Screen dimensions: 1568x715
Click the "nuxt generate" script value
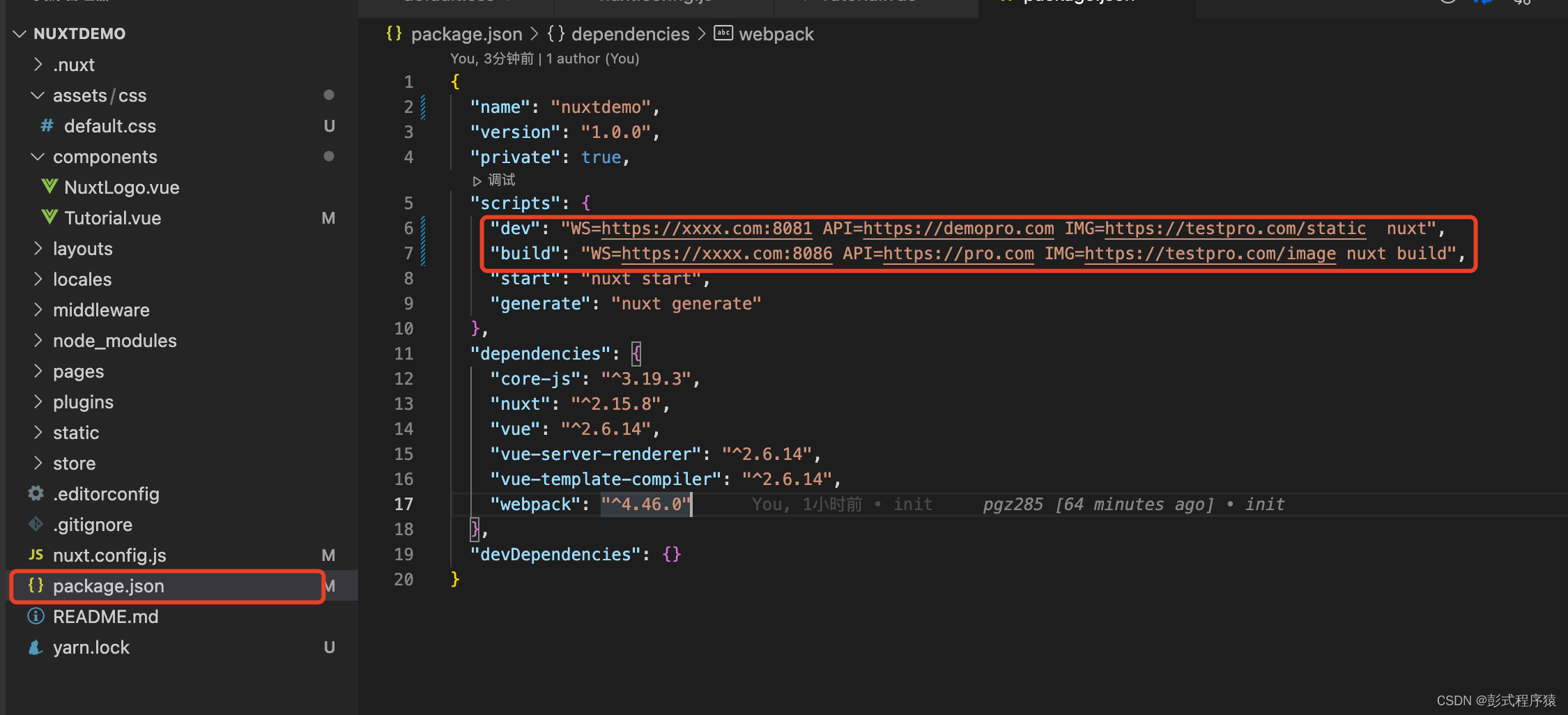coord(686,304)
